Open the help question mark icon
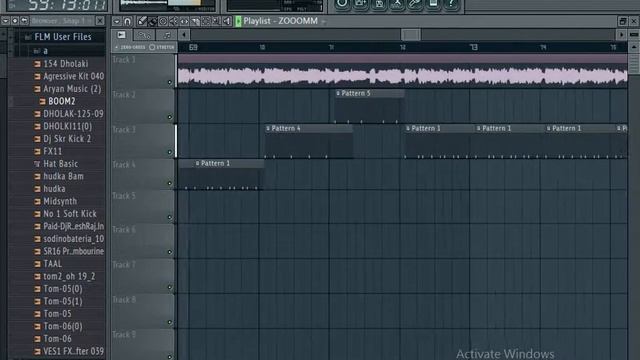Screen dimensions: 640x360 (x=450, y=4)
